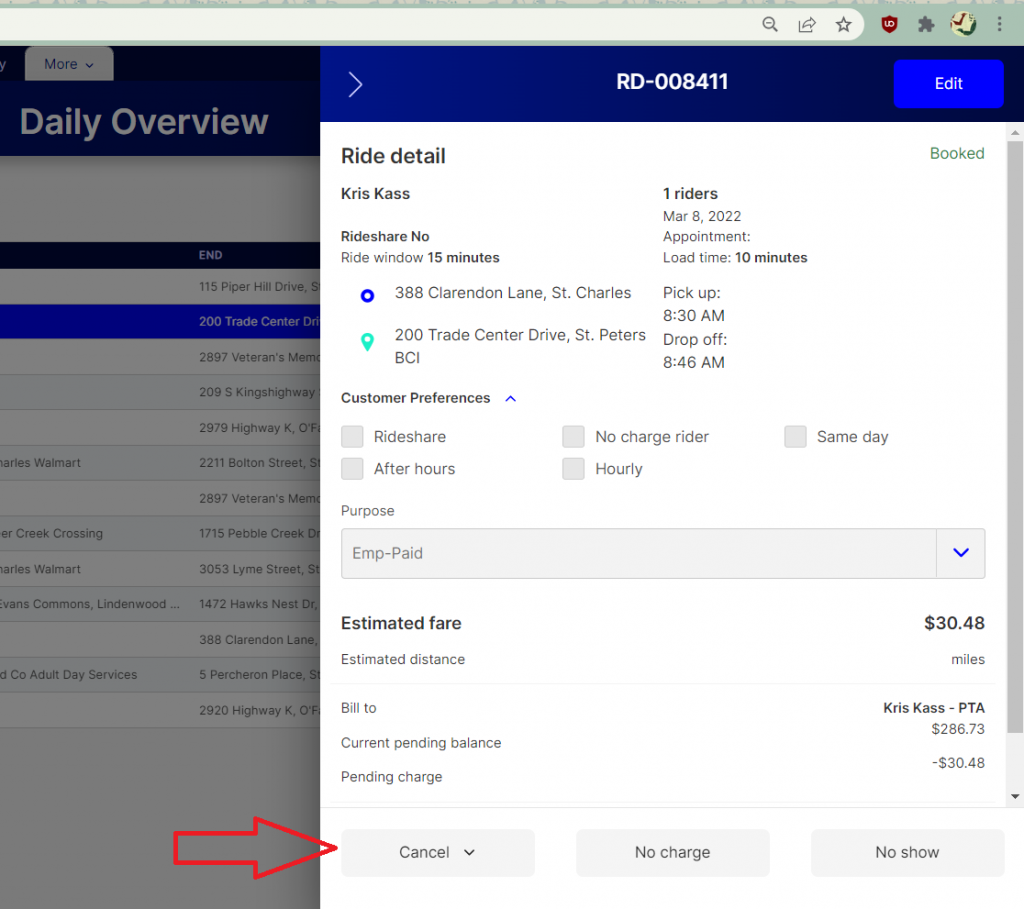Bookmark this page with the star icon
1024x909 pixels.
844,25
